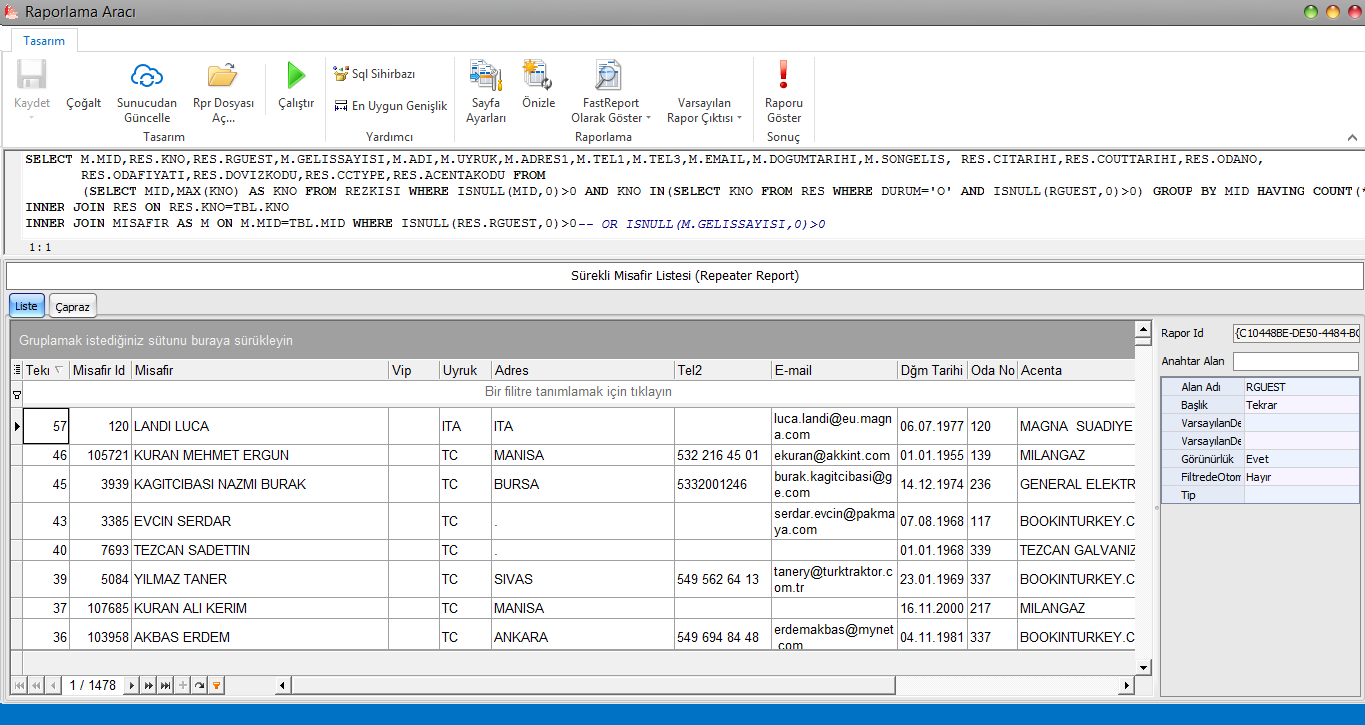Select Alan Adı RGUEST property value
1365x725 pixels.
pos(1301,387)
